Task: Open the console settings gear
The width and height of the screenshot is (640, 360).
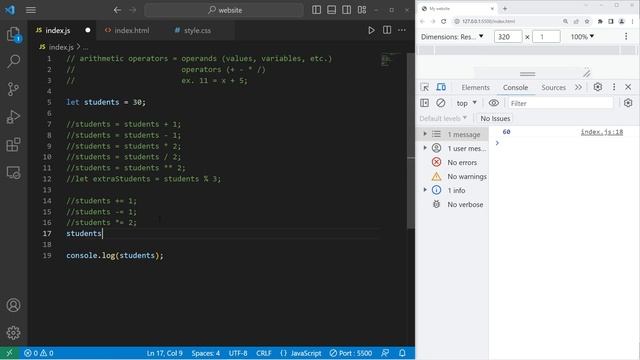Action: [628, 103]
